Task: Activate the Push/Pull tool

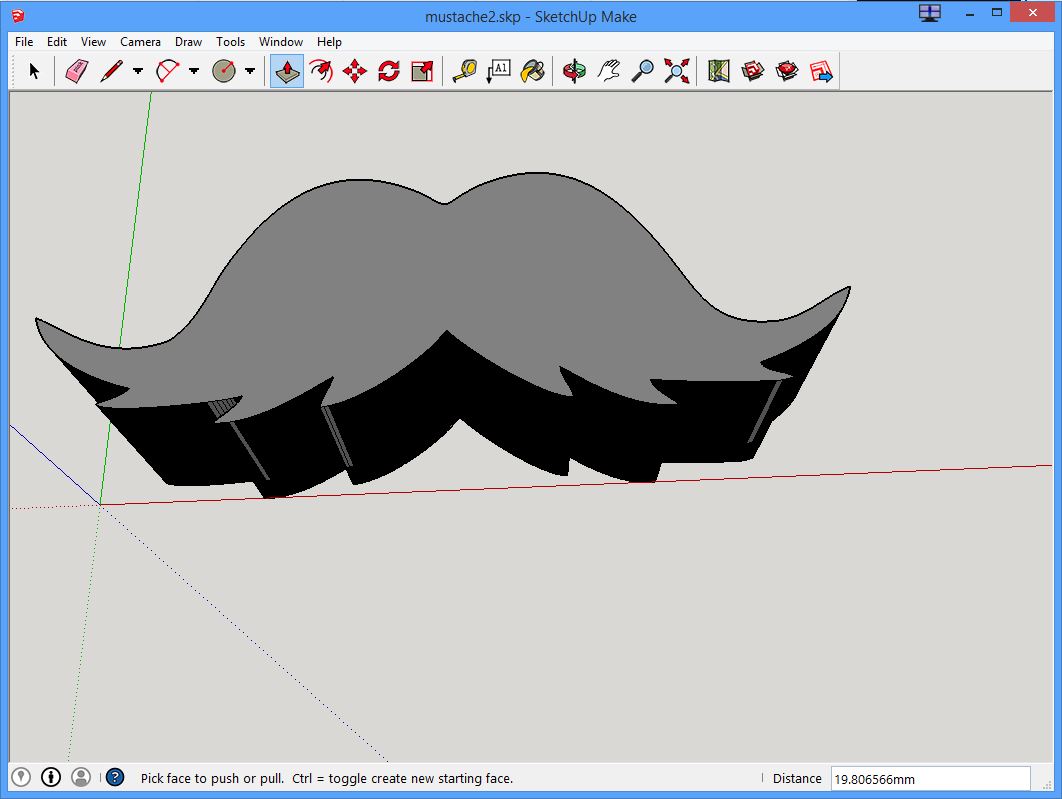Action: (x=287, y=71)
